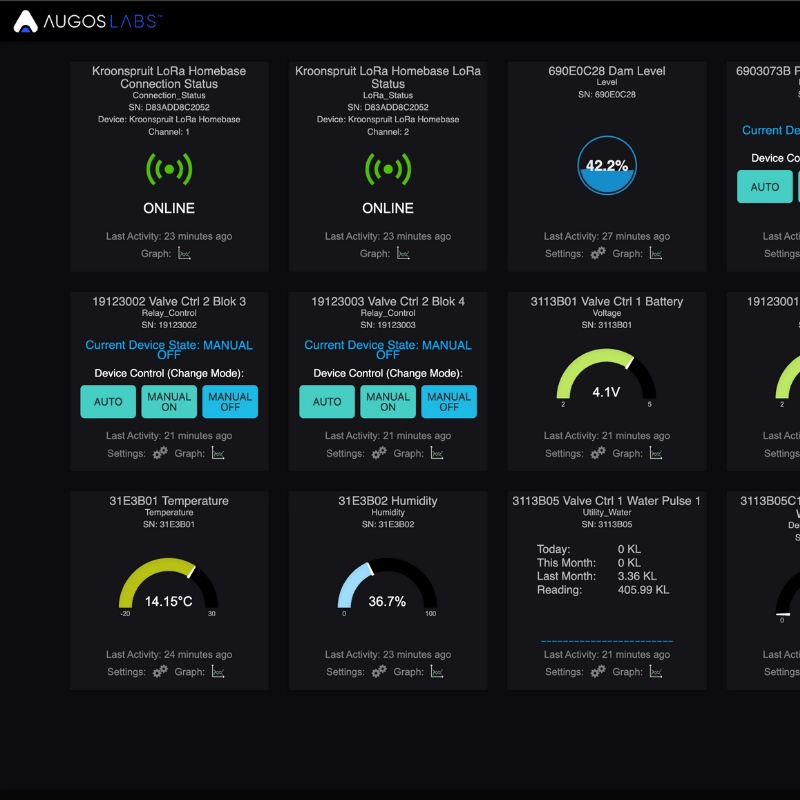Open graph icon for Valve Ctrl 1 Water Pulse 1

click(x=656, y=672)
